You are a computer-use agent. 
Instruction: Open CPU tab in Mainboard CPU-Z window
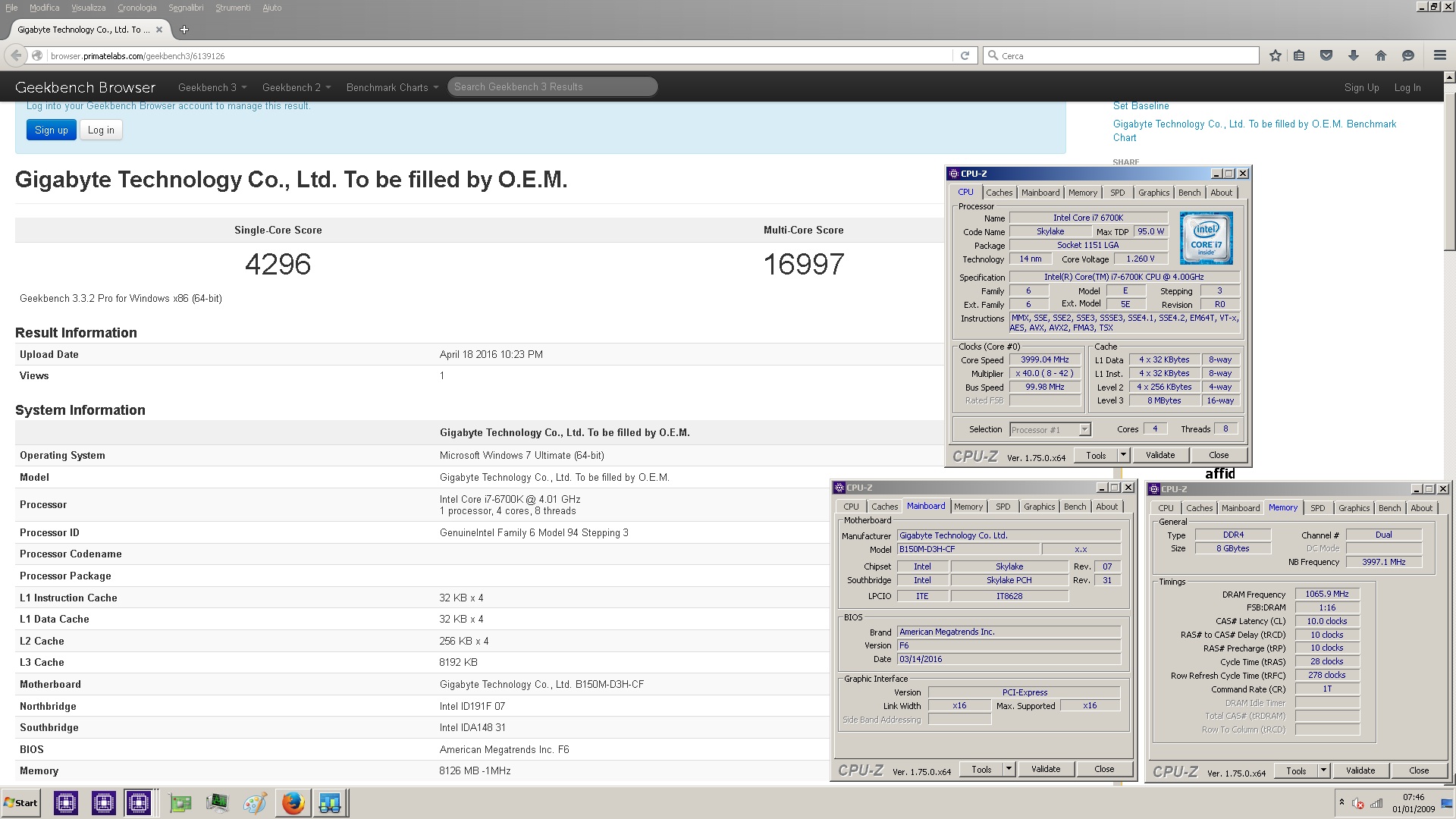pos(851,507)
